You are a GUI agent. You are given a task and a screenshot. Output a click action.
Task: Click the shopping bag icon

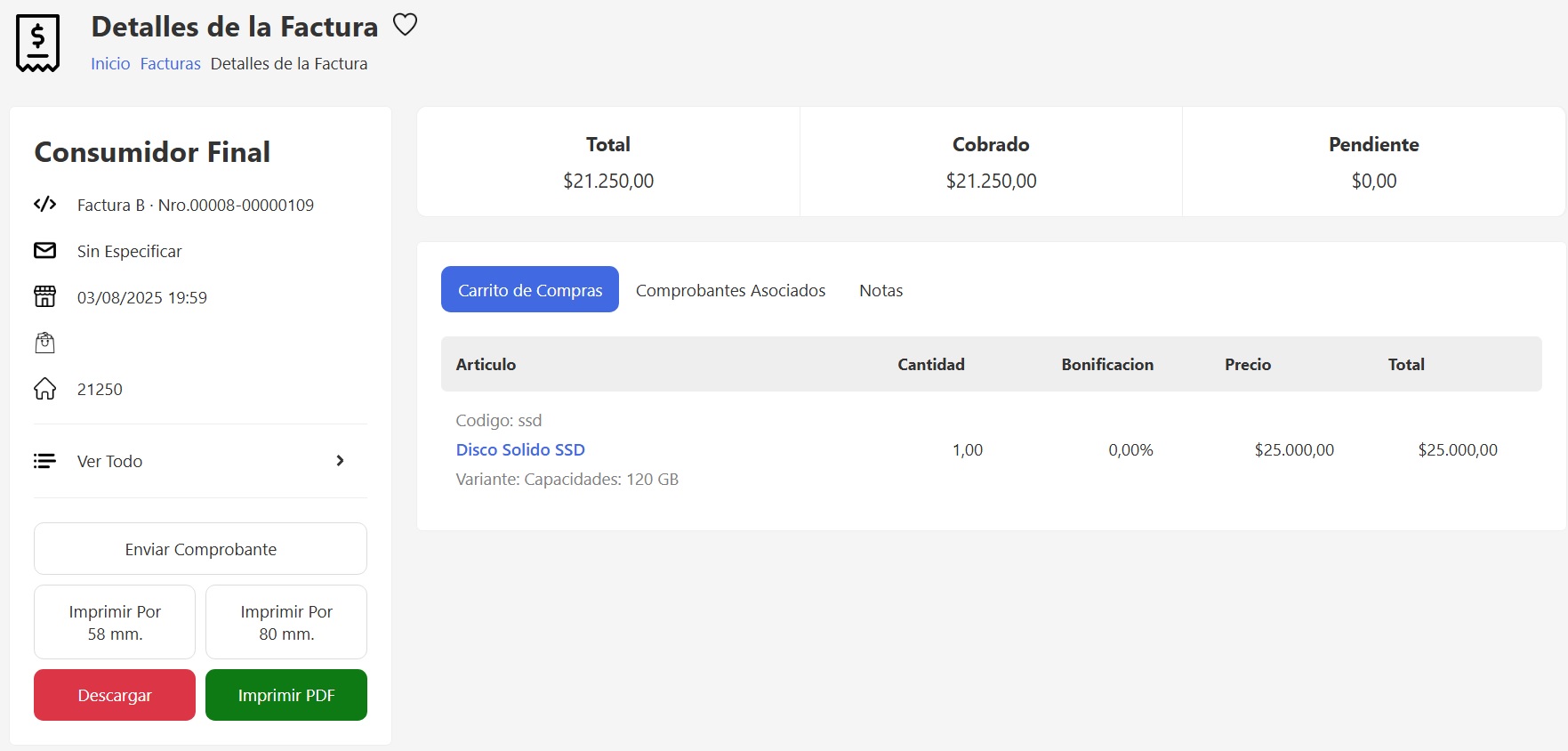pos(44,343)
